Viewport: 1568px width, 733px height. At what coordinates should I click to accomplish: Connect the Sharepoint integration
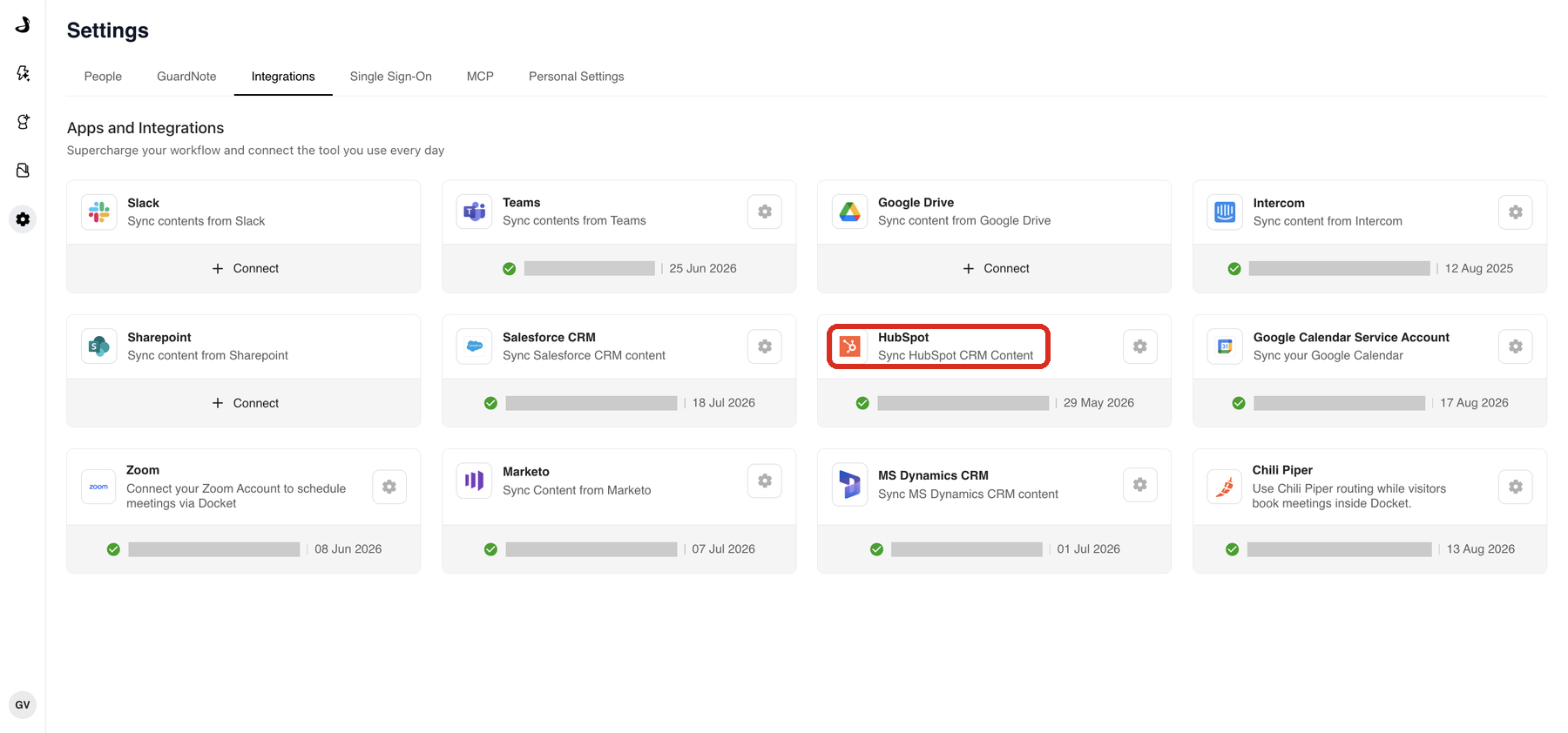pyautogui.click(x=245, y=403)
